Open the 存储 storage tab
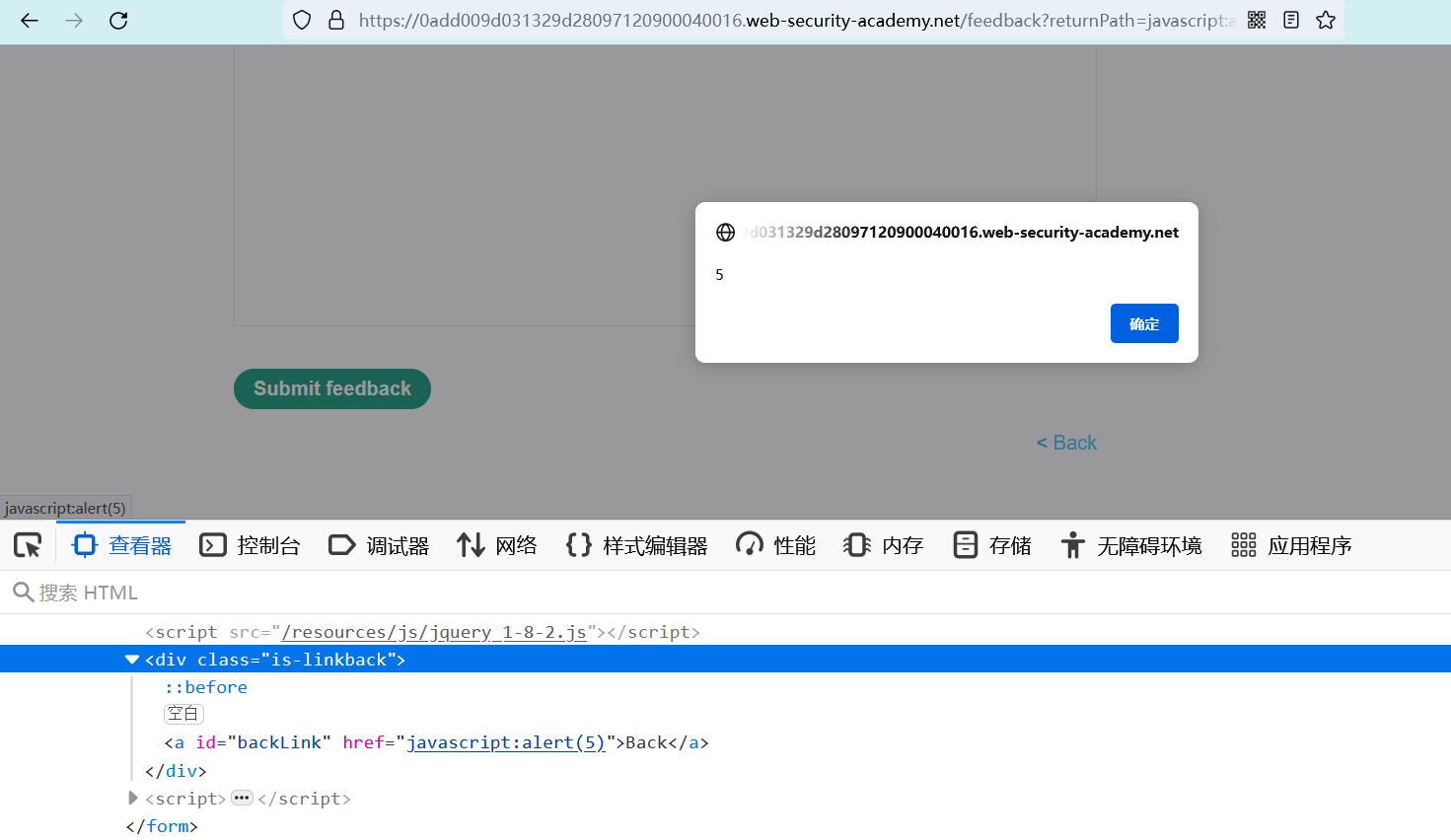Viewport: 1451px width, 840px height. [992, 545]
